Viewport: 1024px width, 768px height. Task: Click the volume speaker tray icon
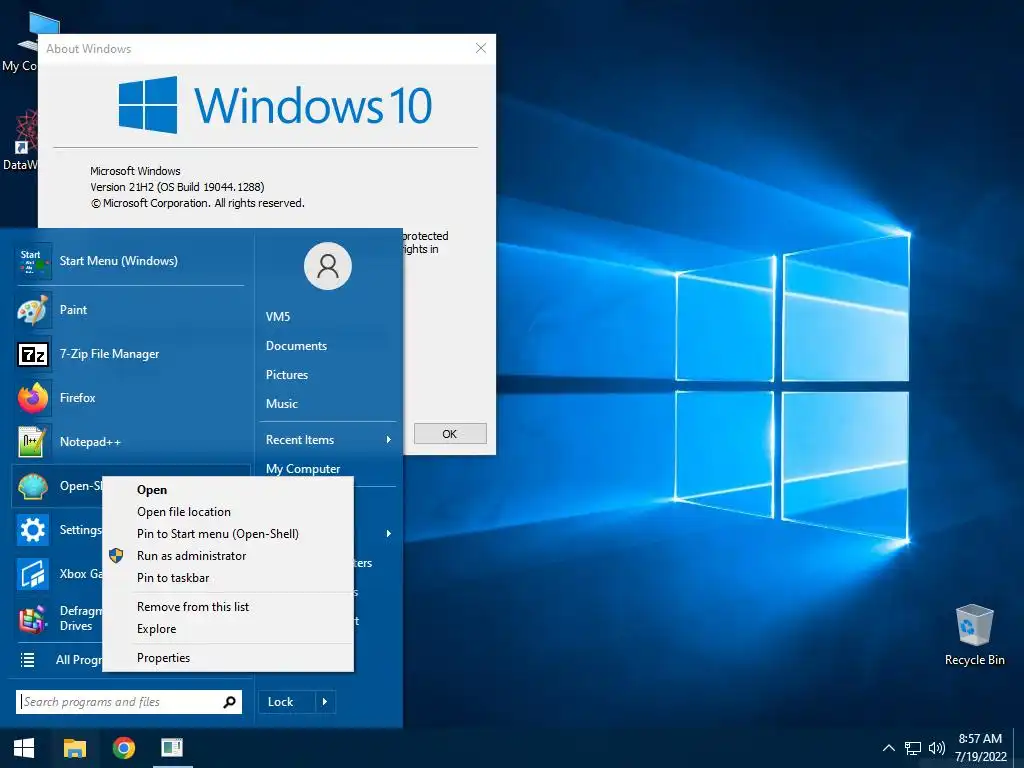(x=936, y=748)
